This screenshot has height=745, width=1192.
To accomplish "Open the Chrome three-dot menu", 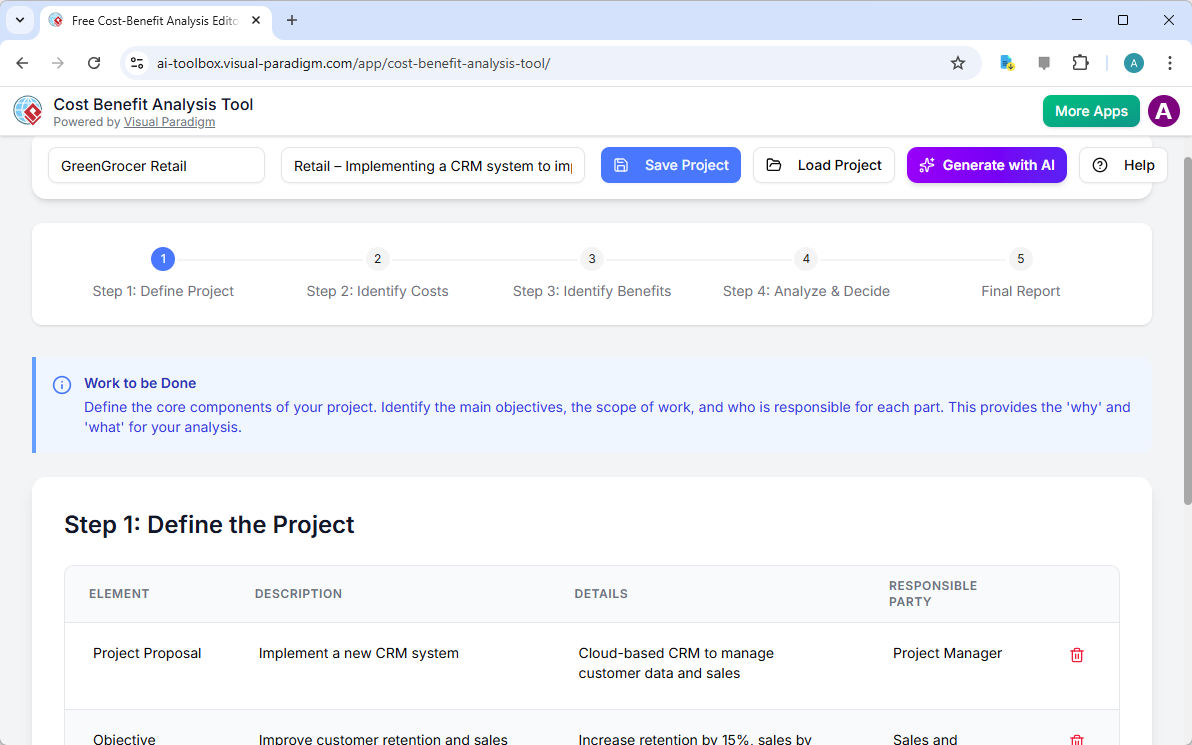I will (x=1170, y=62).
